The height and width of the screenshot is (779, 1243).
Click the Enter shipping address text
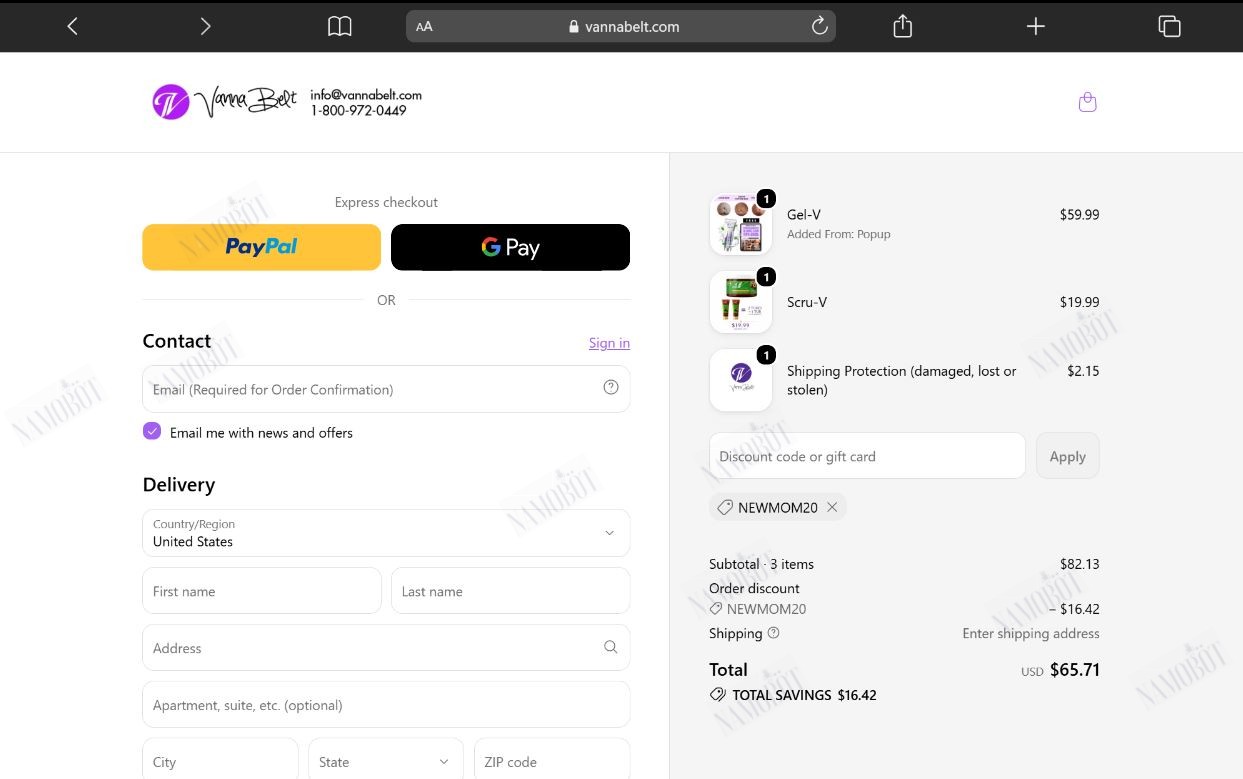click(1031, 633)
